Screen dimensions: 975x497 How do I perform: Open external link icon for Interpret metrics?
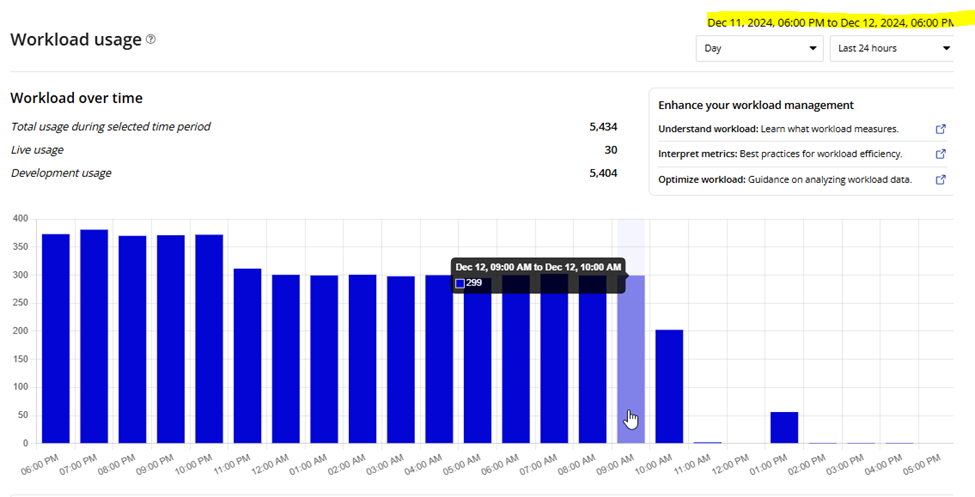pos(940,154)
